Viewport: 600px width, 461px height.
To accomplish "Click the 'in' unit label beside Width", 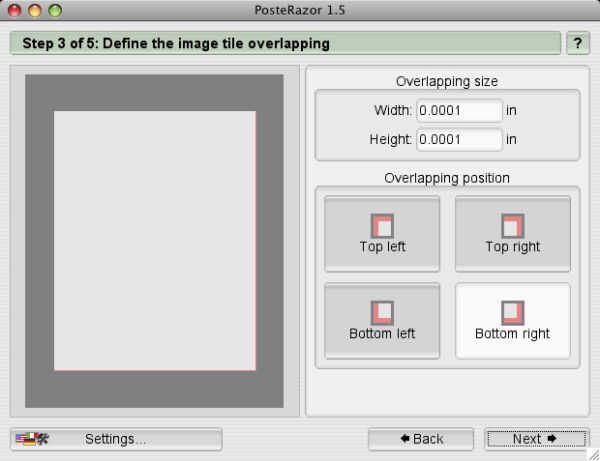I will coord(511,111).
